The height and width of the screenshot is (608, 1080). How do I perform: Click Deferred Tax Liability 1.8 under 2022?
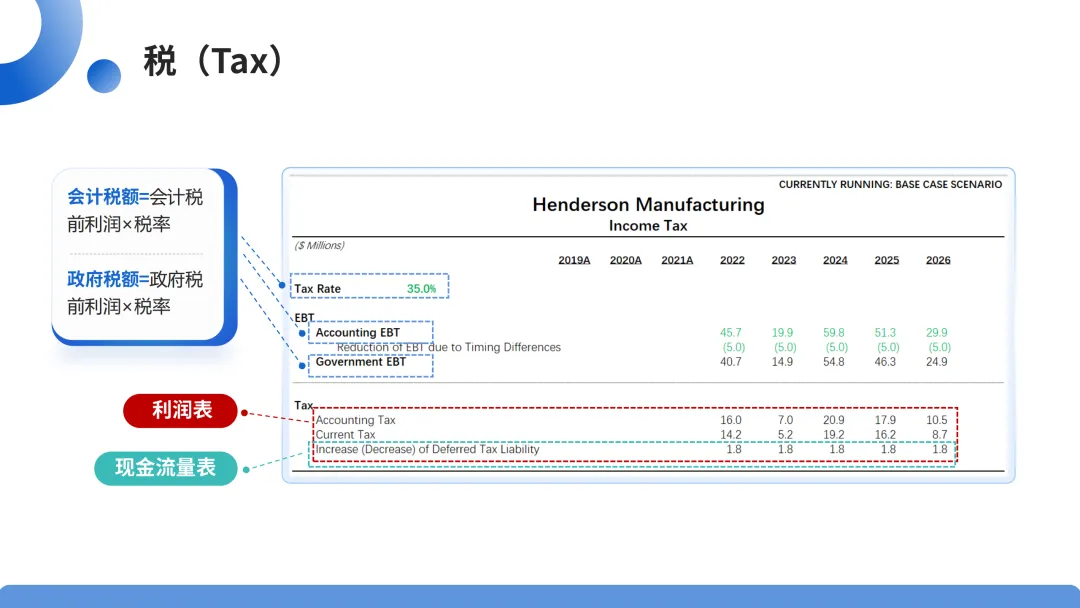[734, 450]
